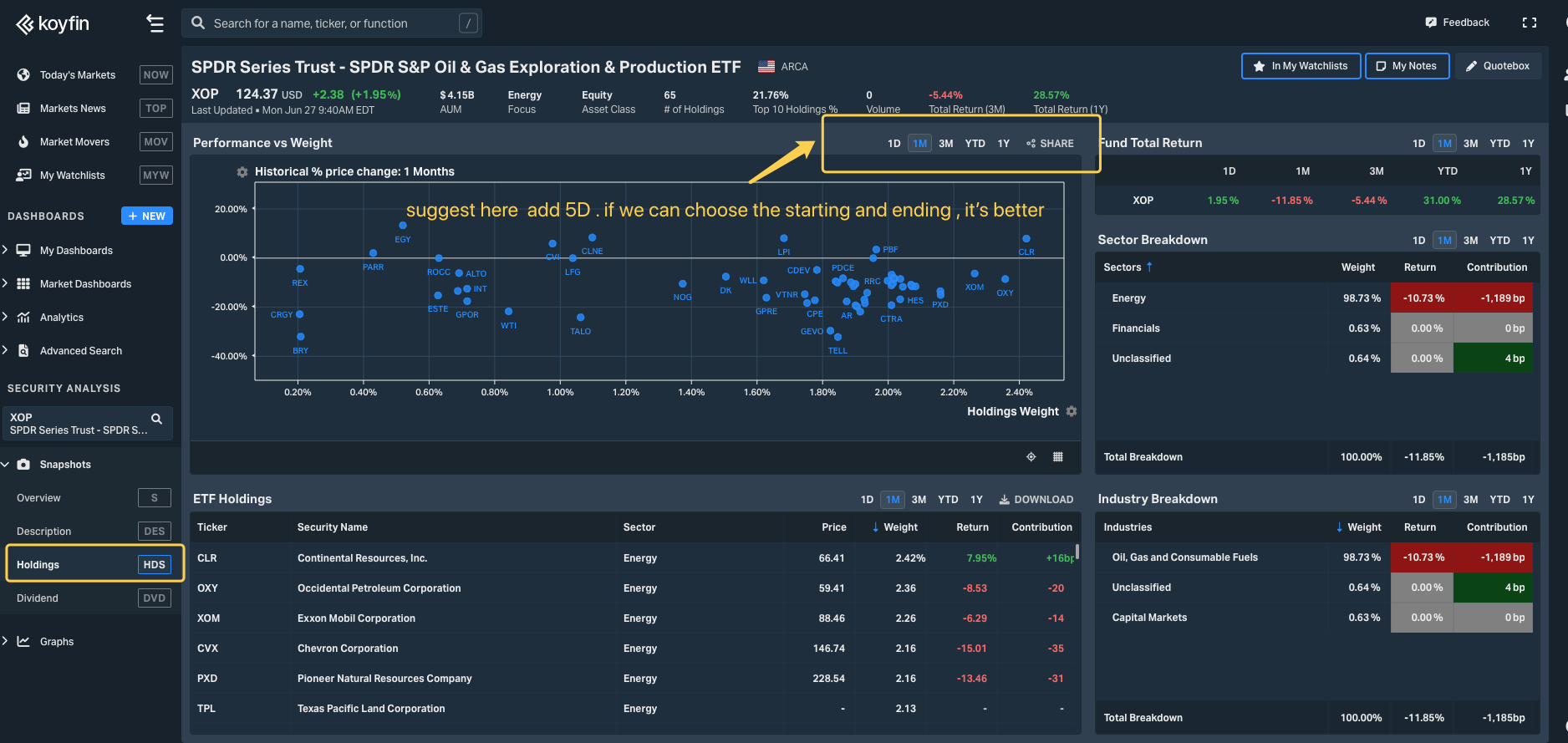
Task: Click the crosshair icon below the chart
Action: pos(1031,456)
